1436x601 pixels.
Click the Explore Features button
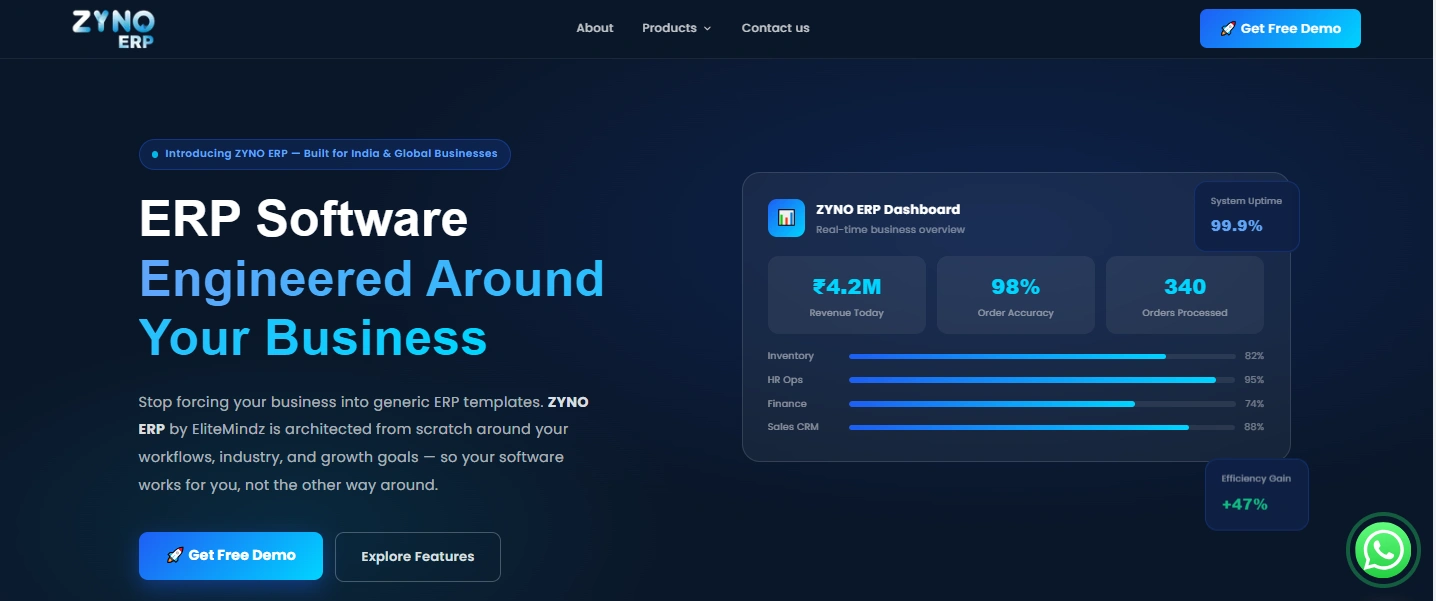418,557
